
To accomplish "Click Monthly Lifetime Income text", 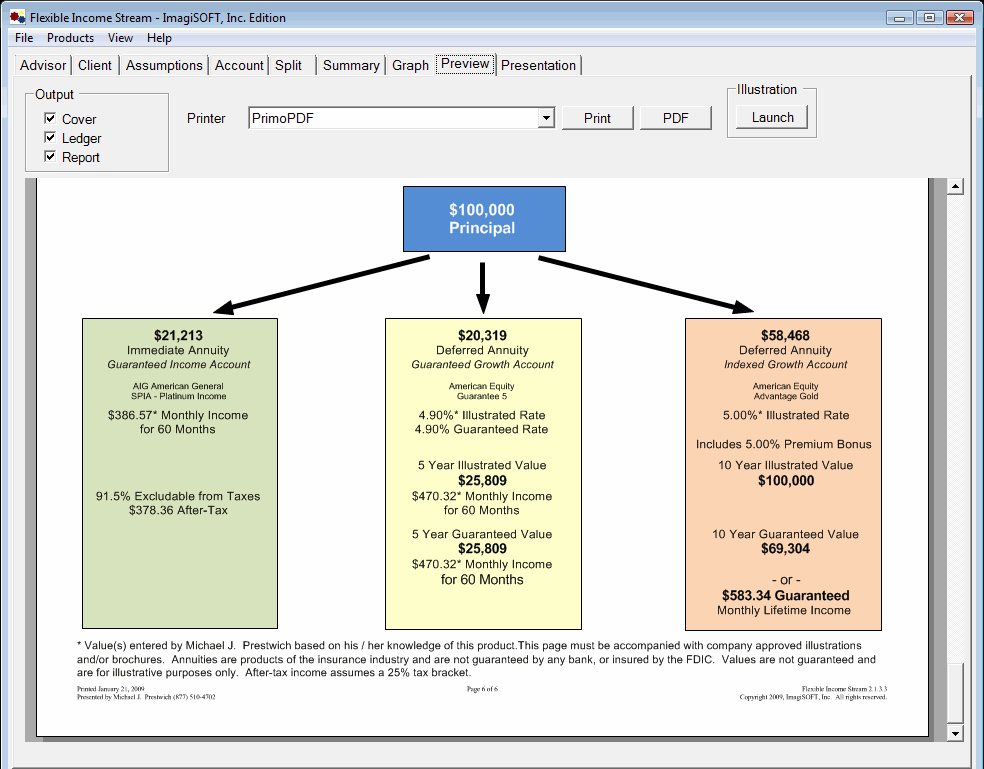I will coord(784,610).
